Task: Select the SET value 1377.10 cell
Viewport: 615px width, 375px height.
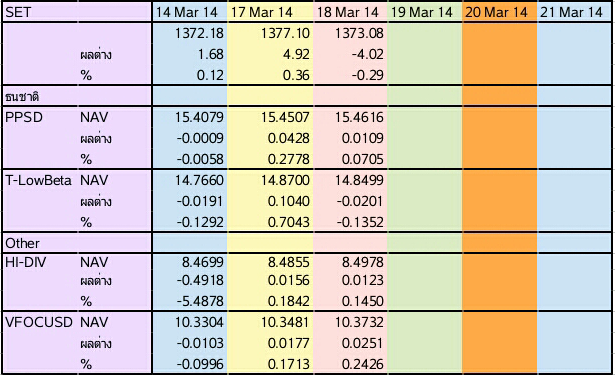Action: 270,33
